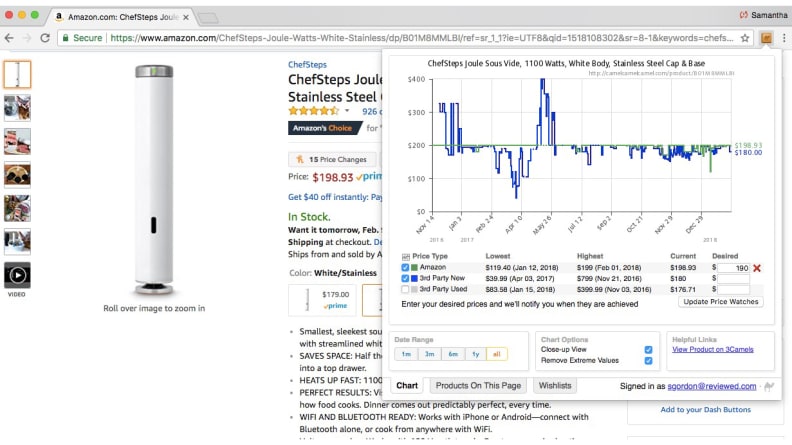Select the fifth product photo thumbnail
Screen dimensions: 792x445
pos(17,208)
